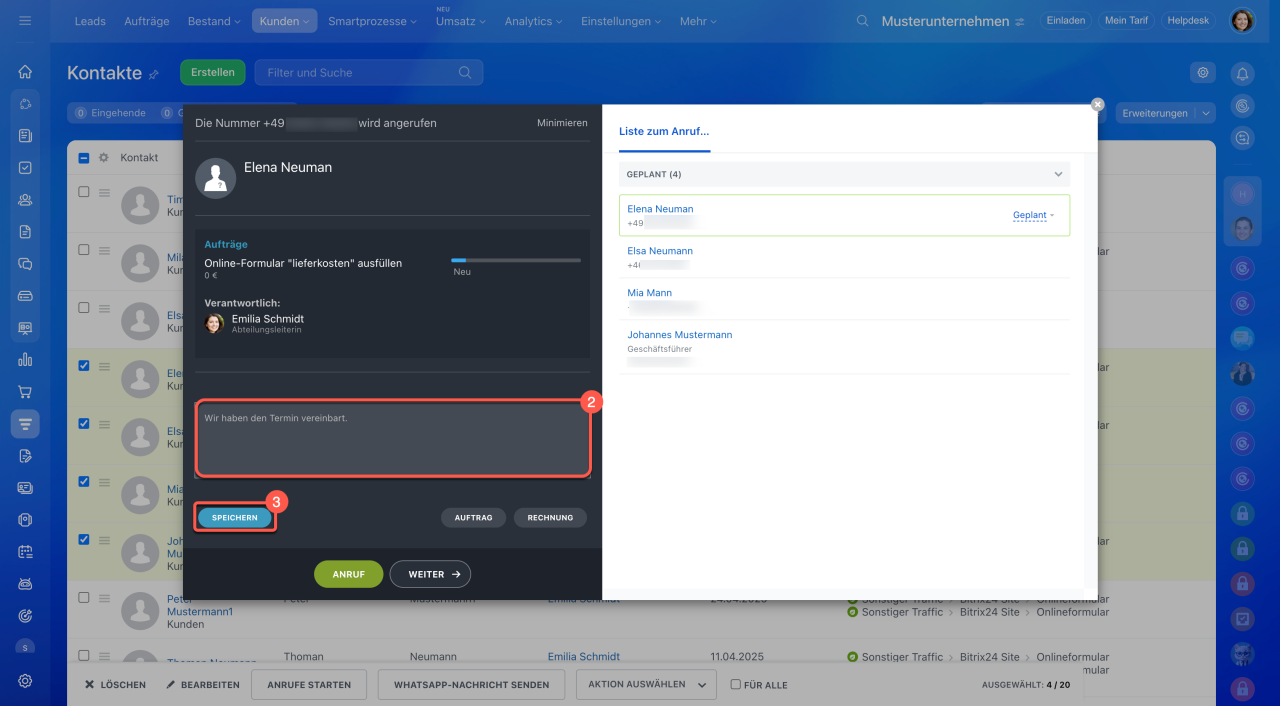
Task: Click the RECHNUNG button
Action: pos(550,518)
